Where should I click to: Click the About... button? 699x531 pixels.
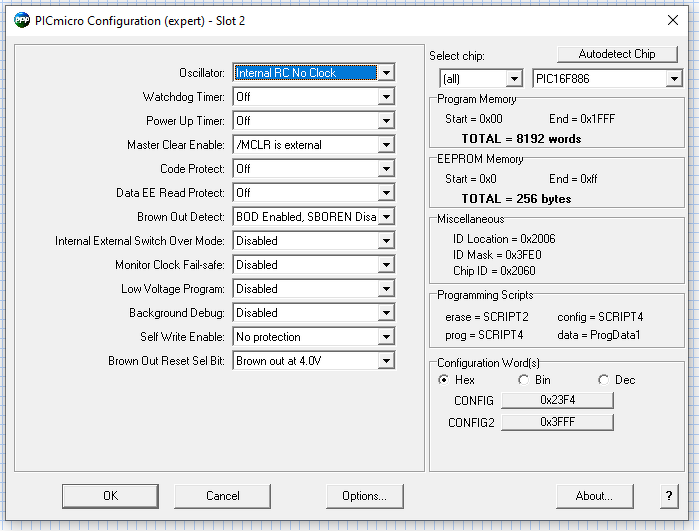[594, 496]
